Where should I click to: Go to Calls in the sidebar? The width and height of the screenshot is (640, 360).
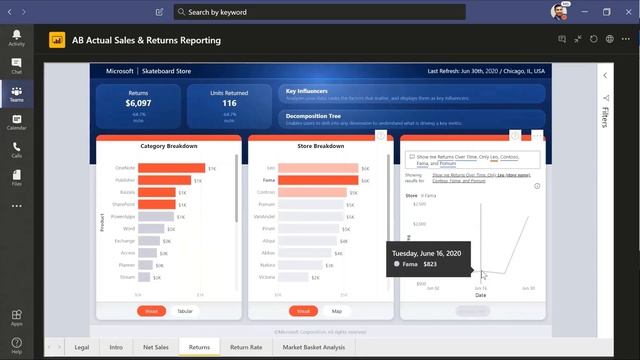point(16,150)
